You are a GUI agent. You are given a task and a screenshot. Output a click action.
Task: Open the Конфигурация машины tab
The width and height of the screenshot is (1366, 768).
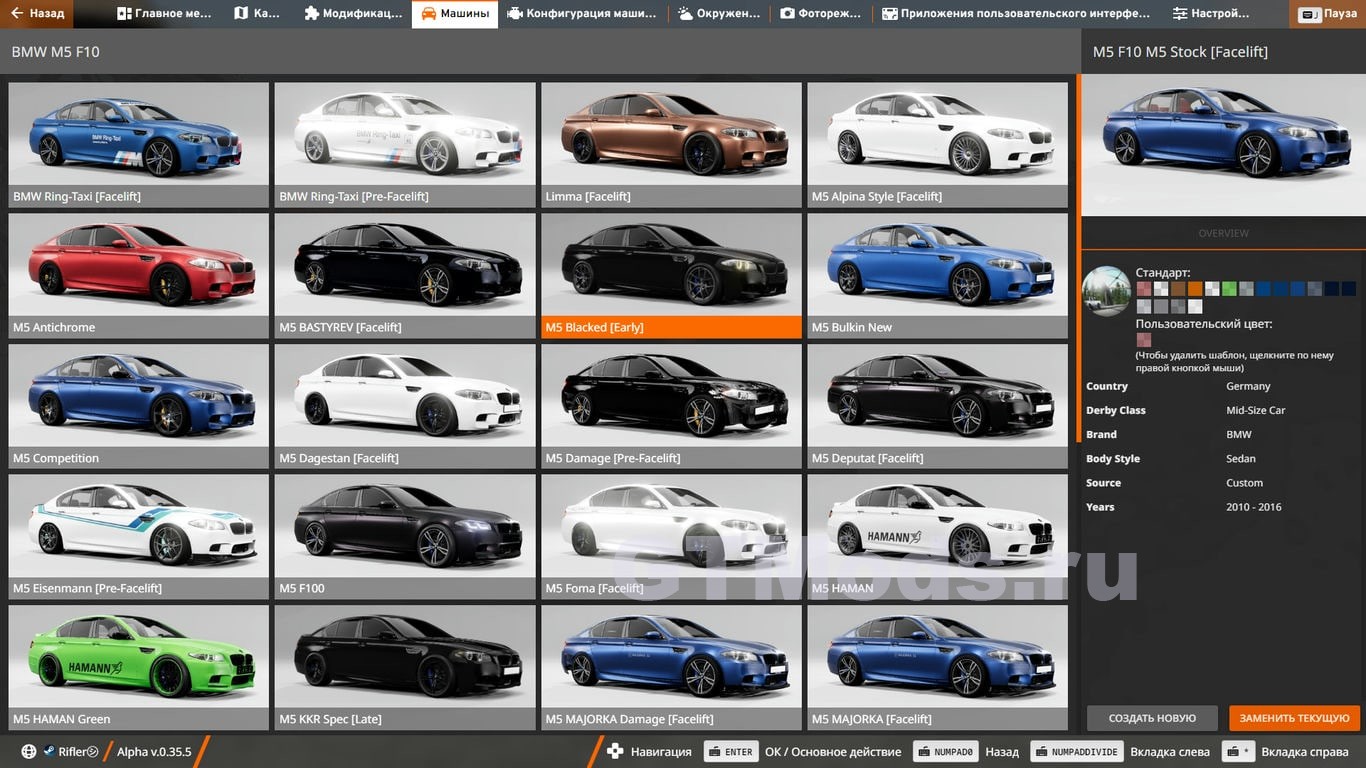582,14
